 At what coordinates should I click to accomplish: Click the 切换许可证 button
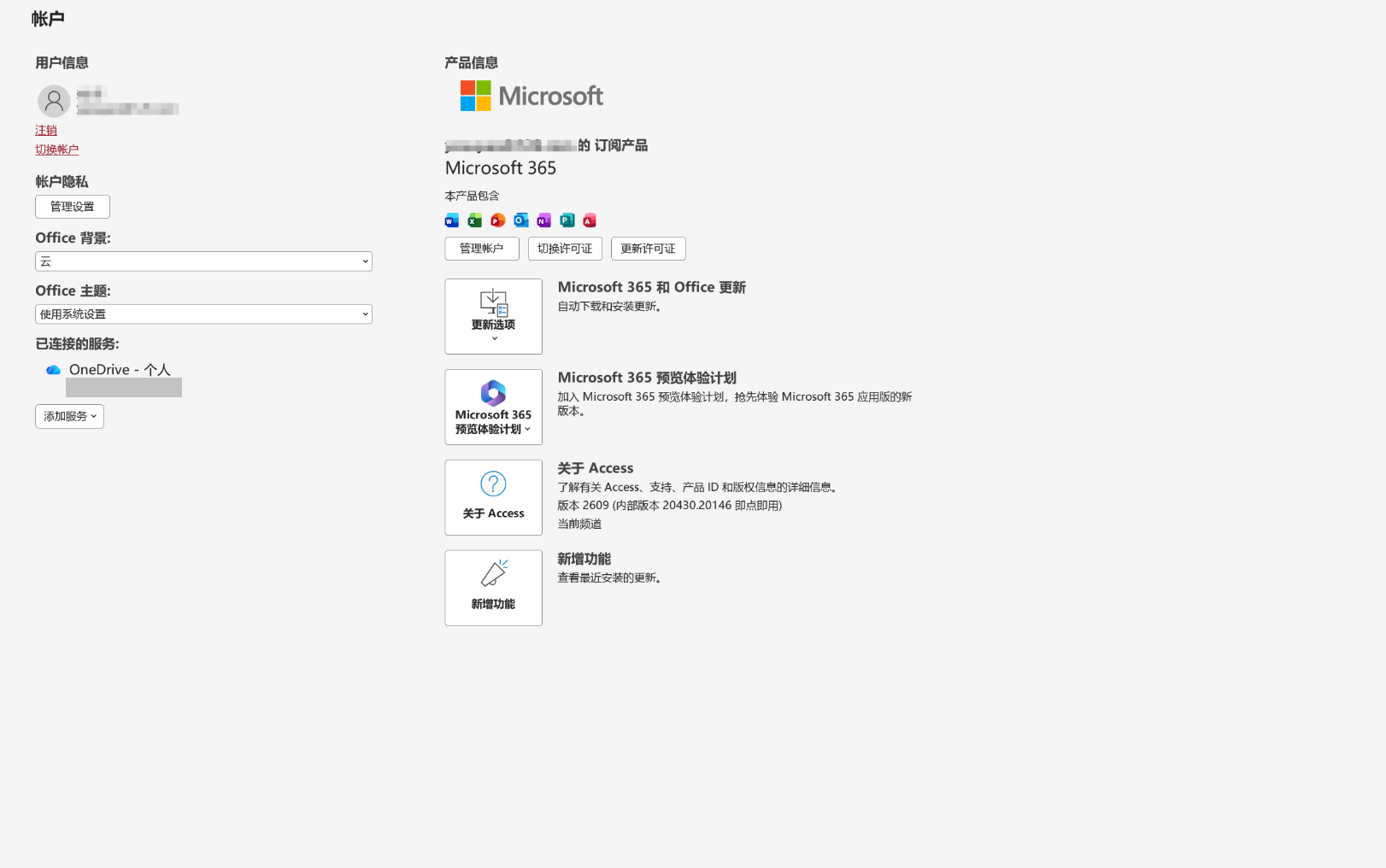click(565, 249)
